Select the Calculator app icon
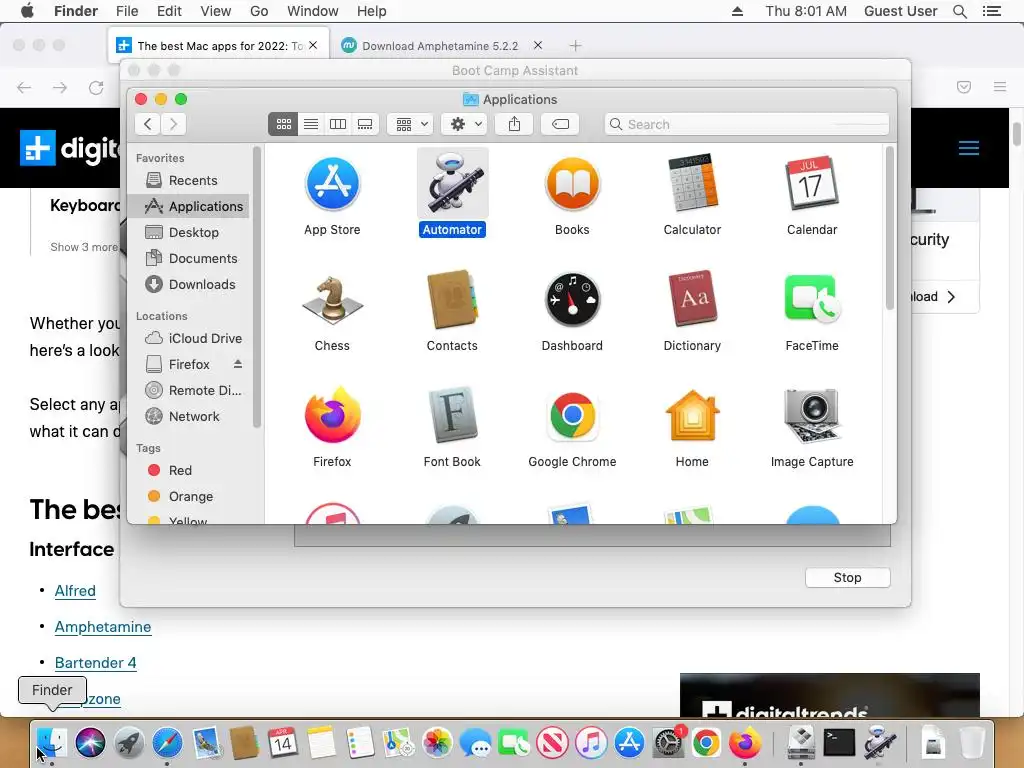Screen dimensions: 1024x768 (692, 184)
